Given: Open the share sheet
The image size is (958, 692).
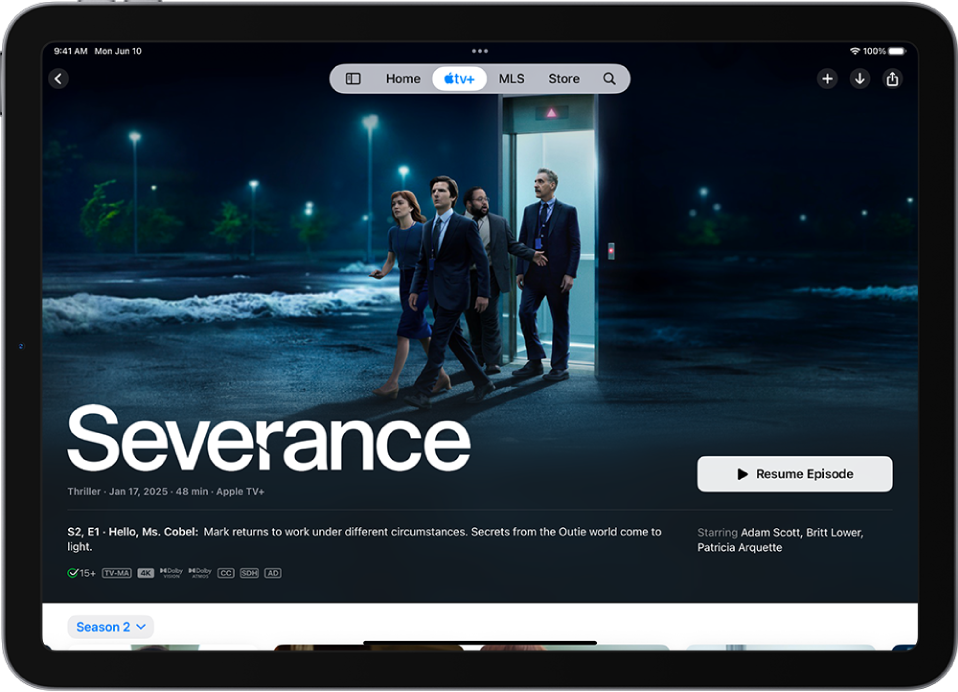Looking at the screenshot, I should [x=893, y=78].
